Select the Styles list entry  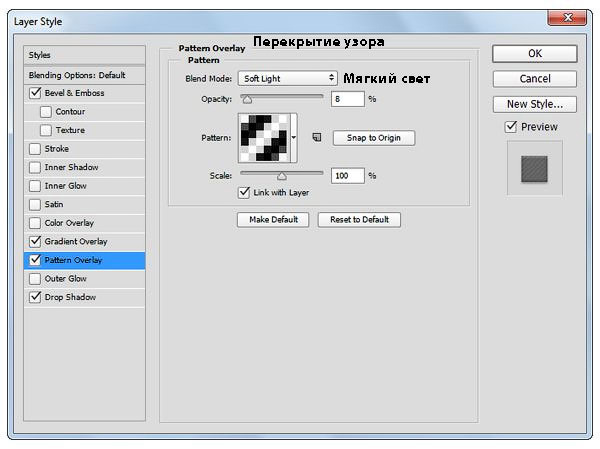[84, 55]
